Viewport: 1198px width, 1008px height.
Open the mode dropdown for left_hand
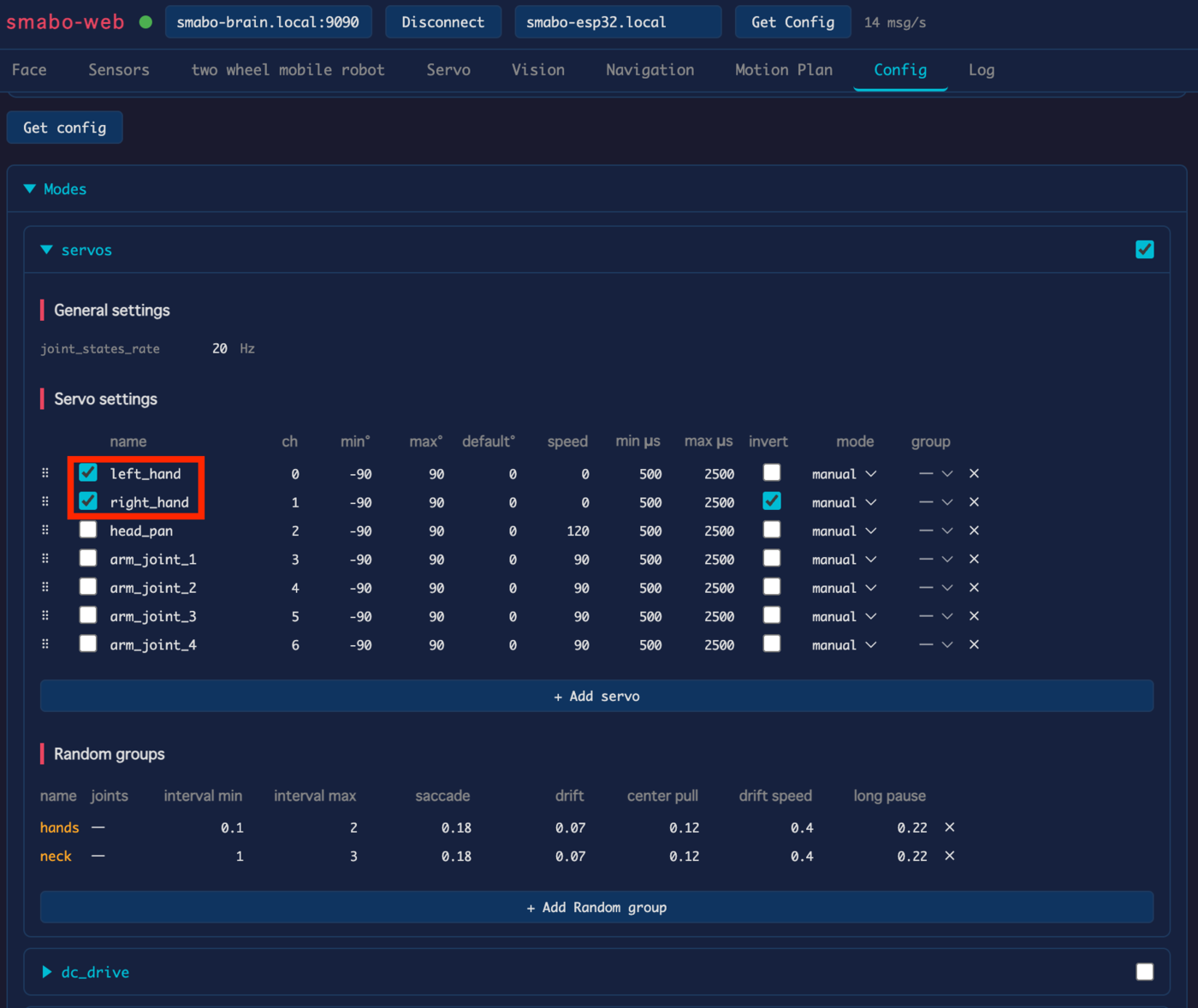[845, 474]
